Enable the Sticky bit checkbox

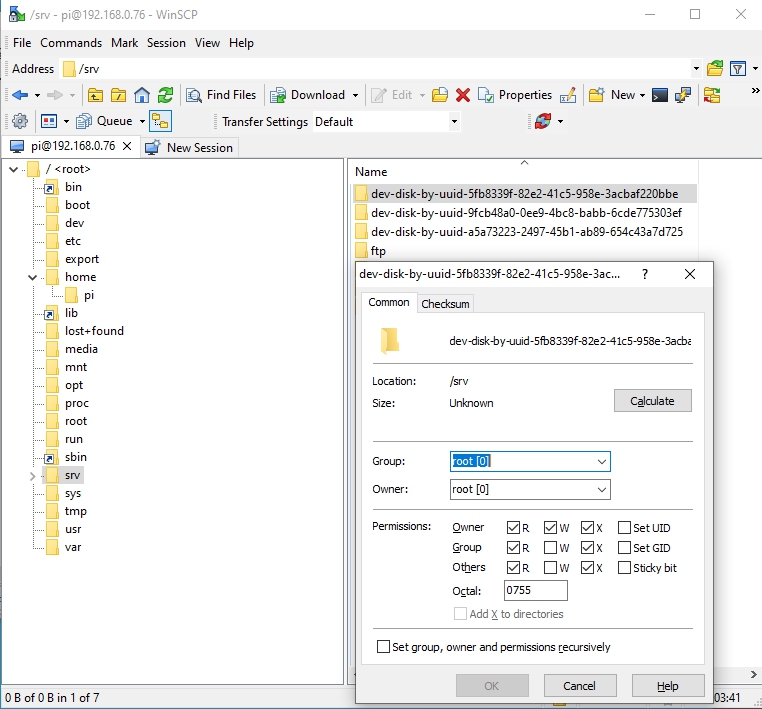[625, 568]
